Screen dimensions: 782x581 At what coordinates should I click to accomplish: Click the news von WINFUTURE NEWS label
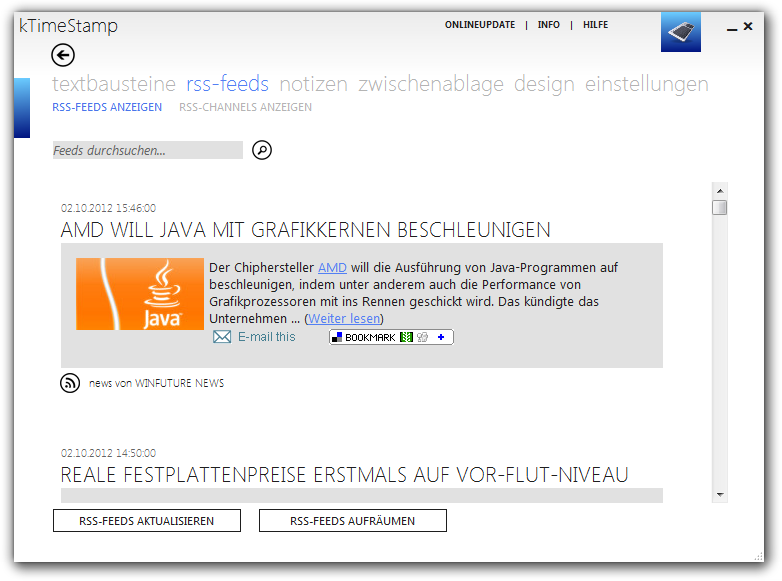coord(157,383)
